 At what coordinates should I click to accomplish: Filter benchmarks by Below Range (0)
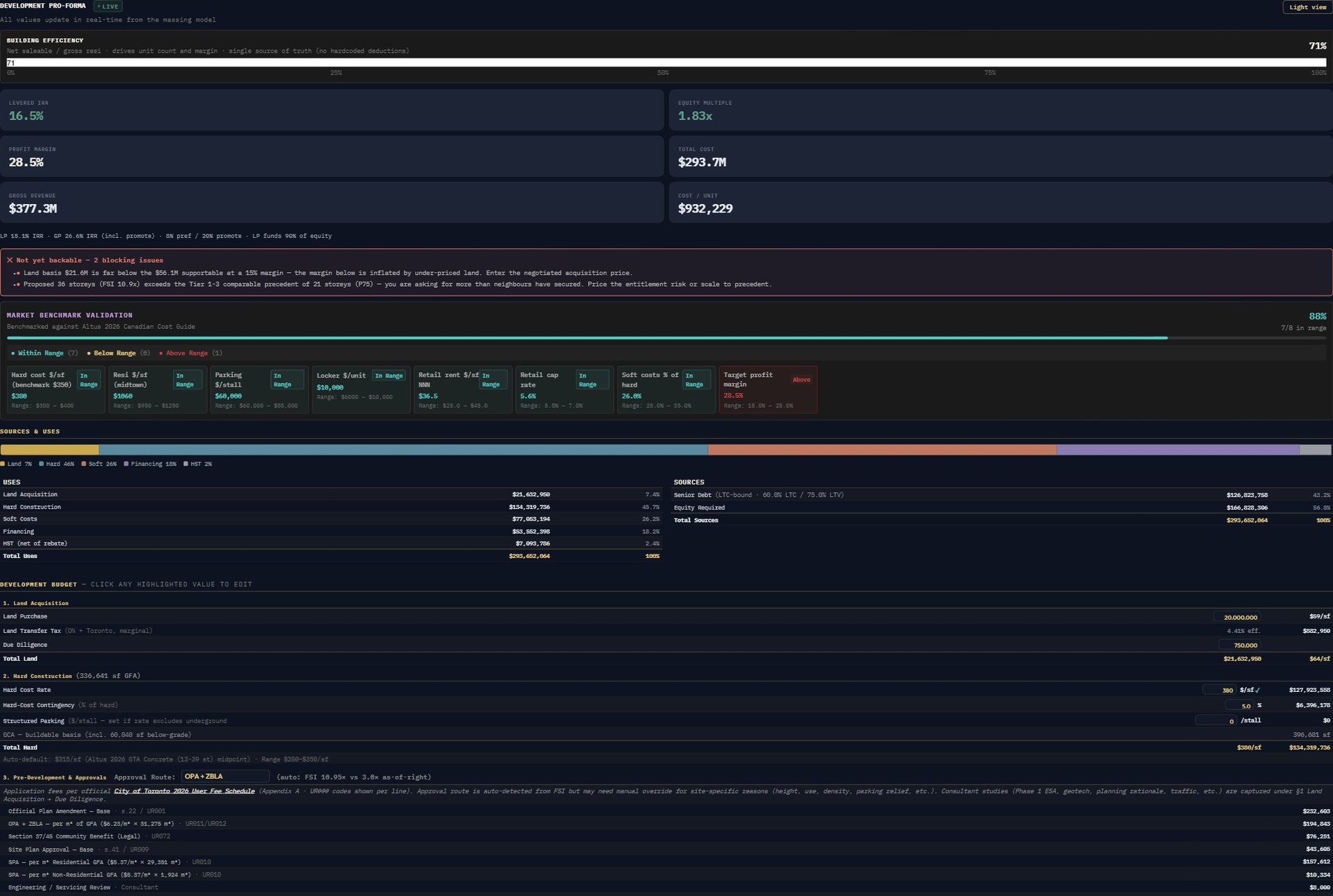(118, 353)
